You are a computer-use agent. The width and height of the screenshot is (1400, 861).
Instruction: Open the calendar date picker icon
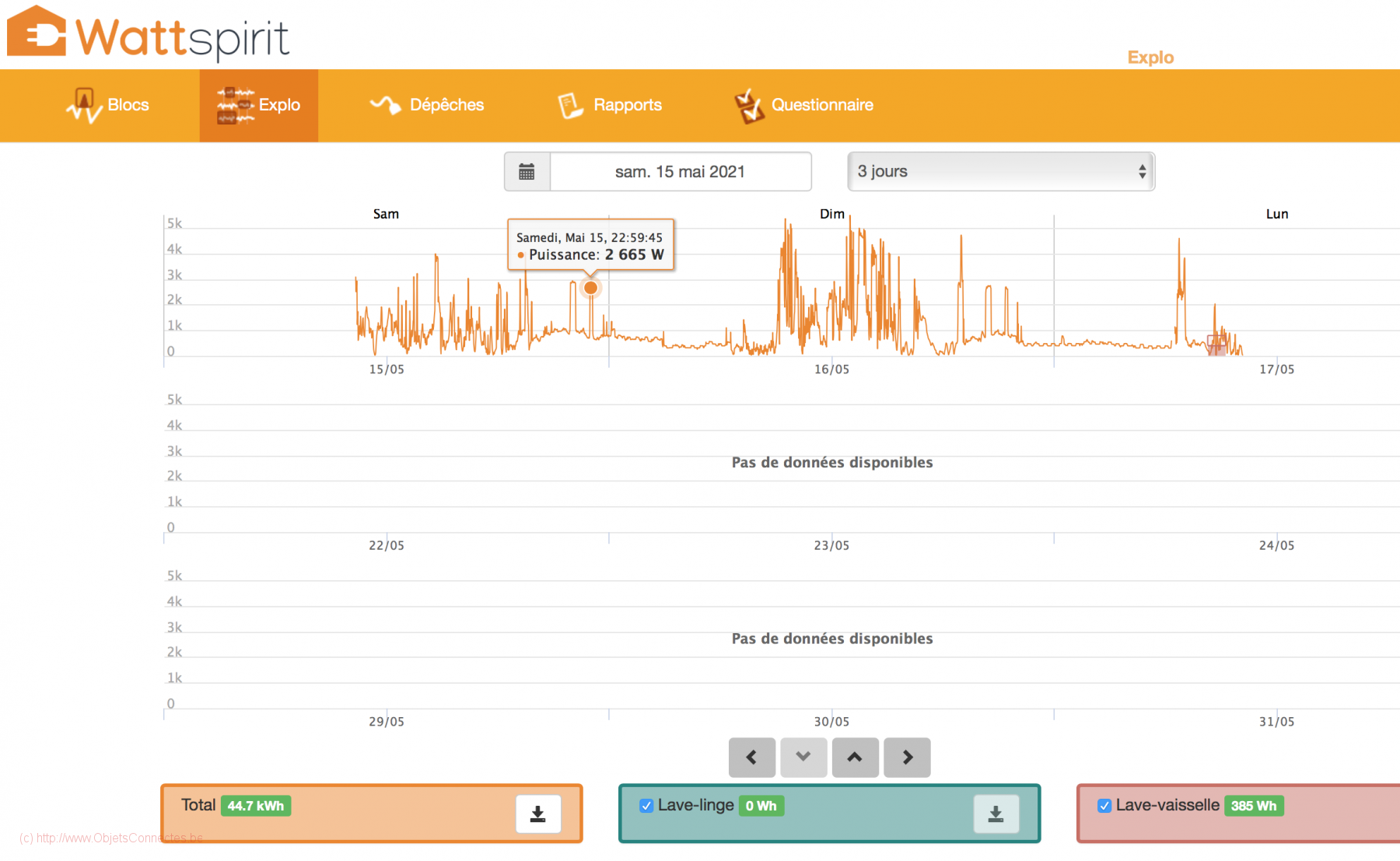pyautogui.click(x=527, y=172)
